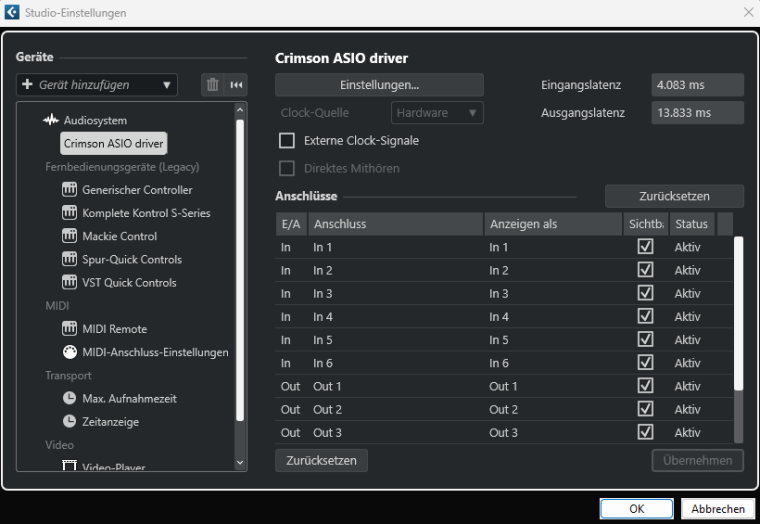
Task: Select Max. Aufnahmezeit clock icon
Action: click(x=70, y=398)
